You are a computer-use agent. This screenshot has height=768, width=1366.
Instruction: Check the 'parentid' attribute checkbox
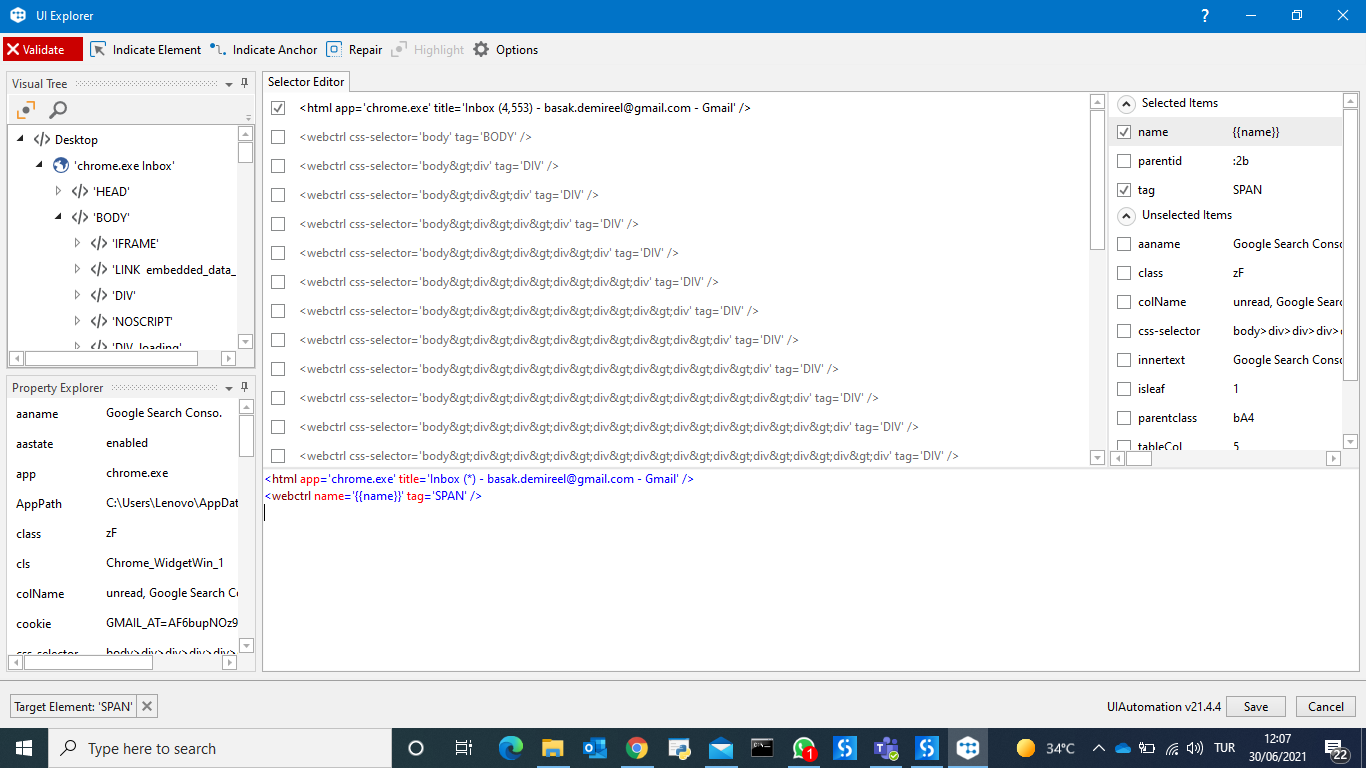click(x=1124, y=161)
